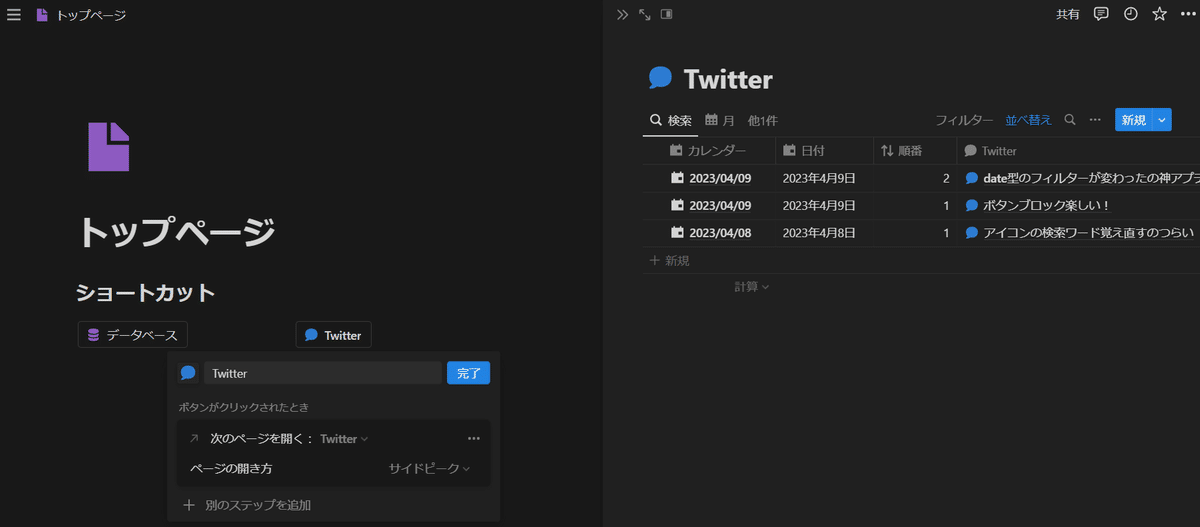Open page history clock icon
Viewport: 1200px width, 527px height.
pos(1130,14)
